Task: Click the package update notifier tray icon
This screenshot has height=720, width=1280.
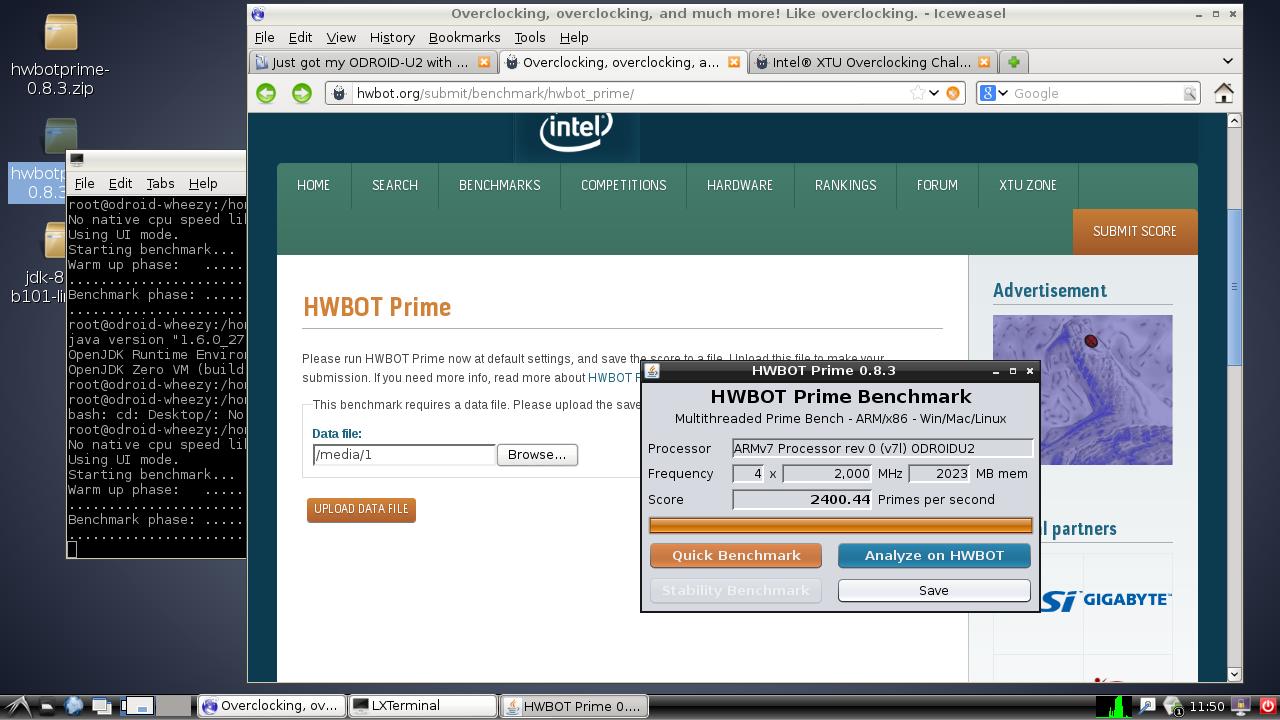Action: 1173,706
